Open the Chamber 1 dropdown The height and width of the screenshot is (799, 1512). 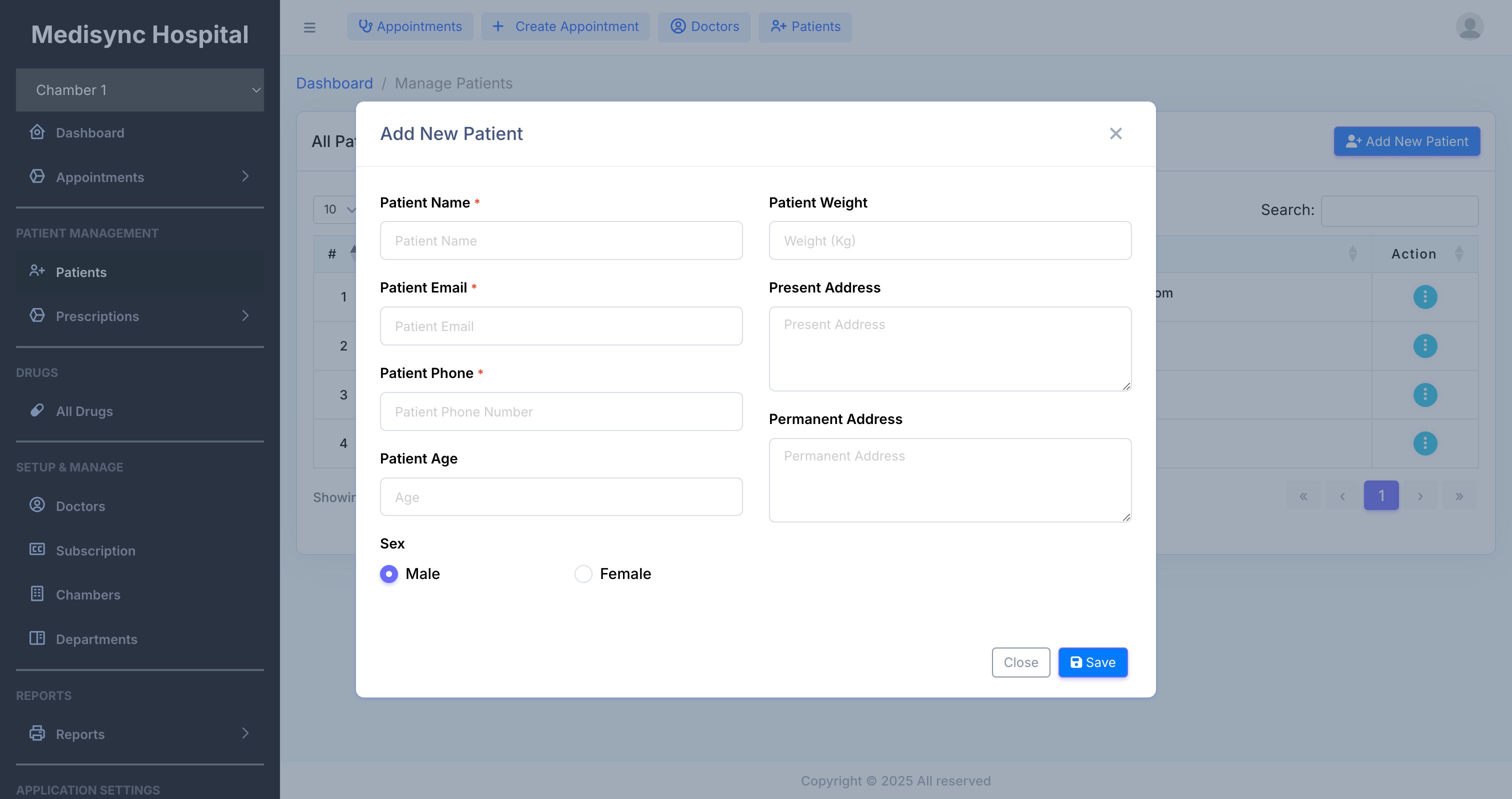pyautogui.click(x=139, y=90)
